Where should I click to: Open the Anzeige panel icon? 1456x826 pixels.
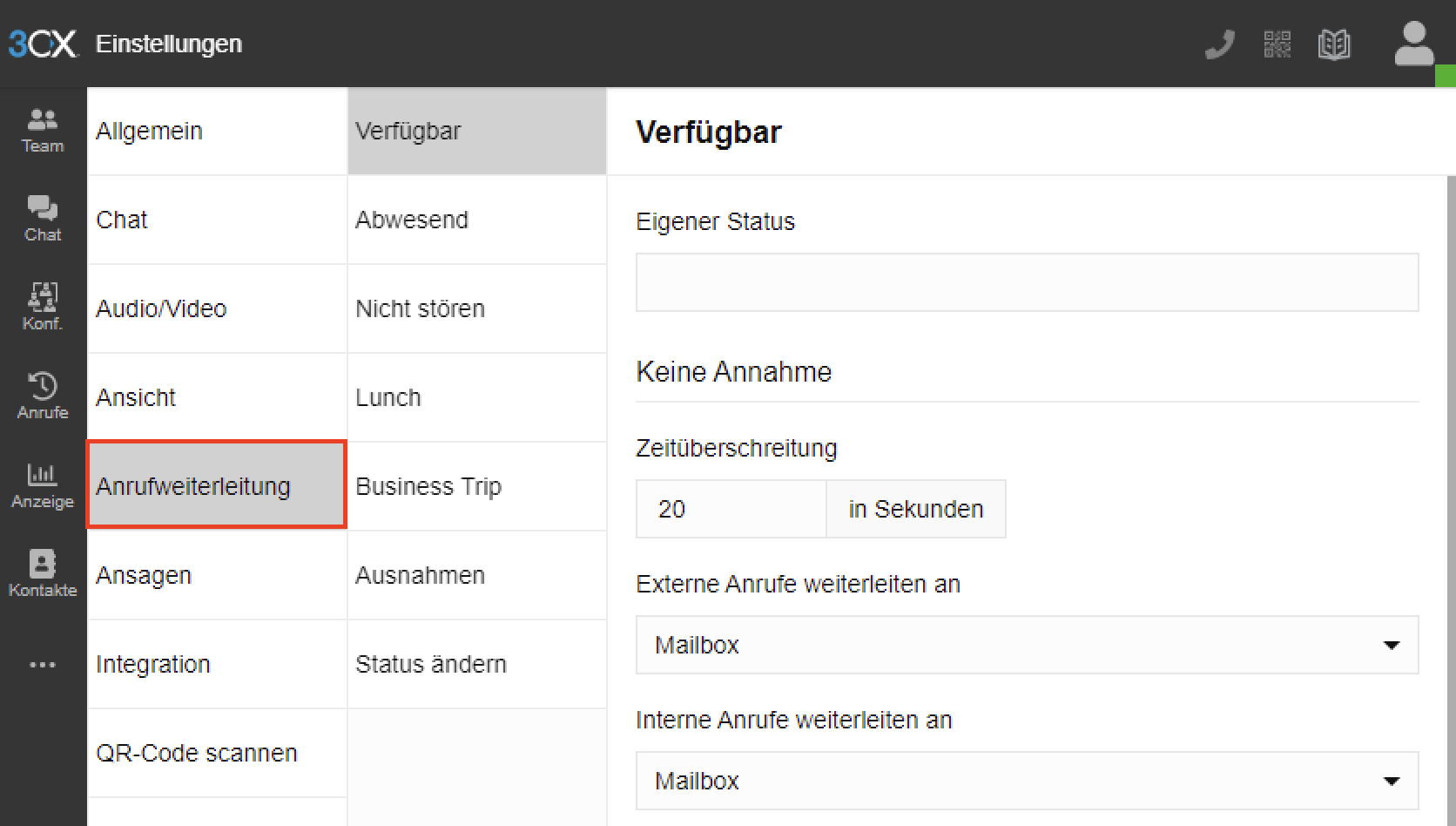click(43, 485)
